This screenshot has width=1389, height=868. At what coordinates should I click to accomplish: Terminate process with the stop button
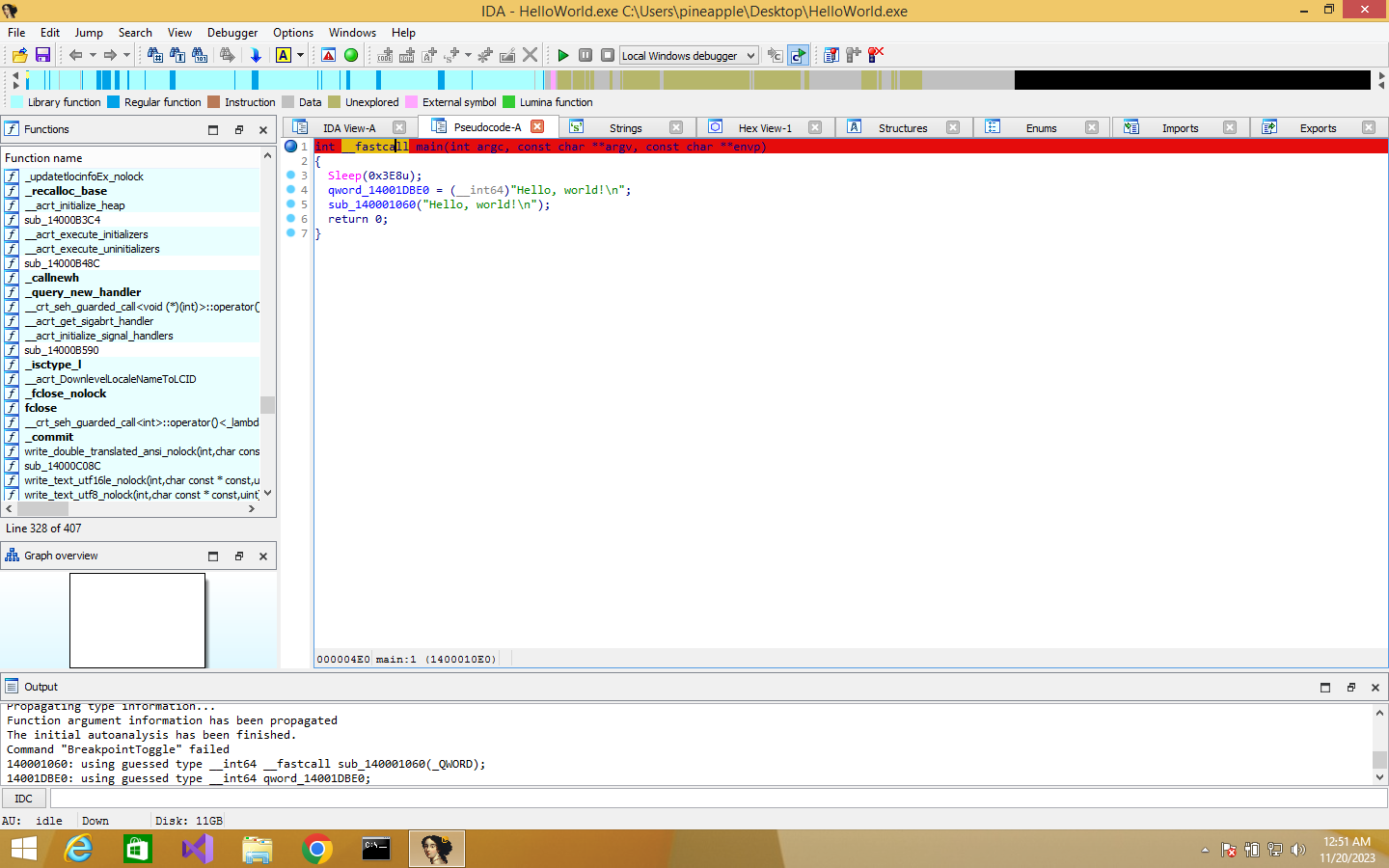608,55
